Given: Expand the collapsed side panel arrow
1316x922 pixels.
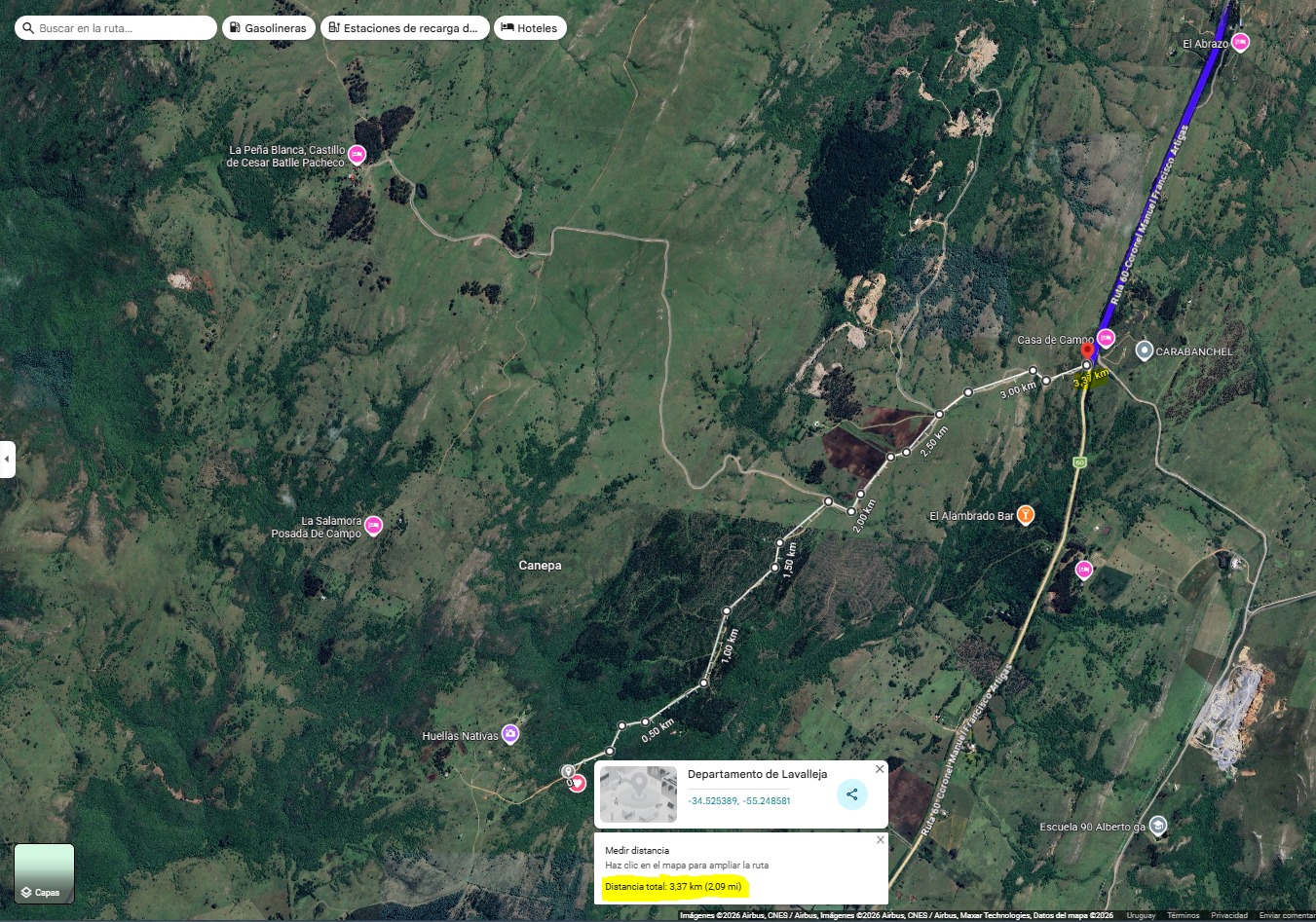Looking at the screenshot, I should [7, 460].
